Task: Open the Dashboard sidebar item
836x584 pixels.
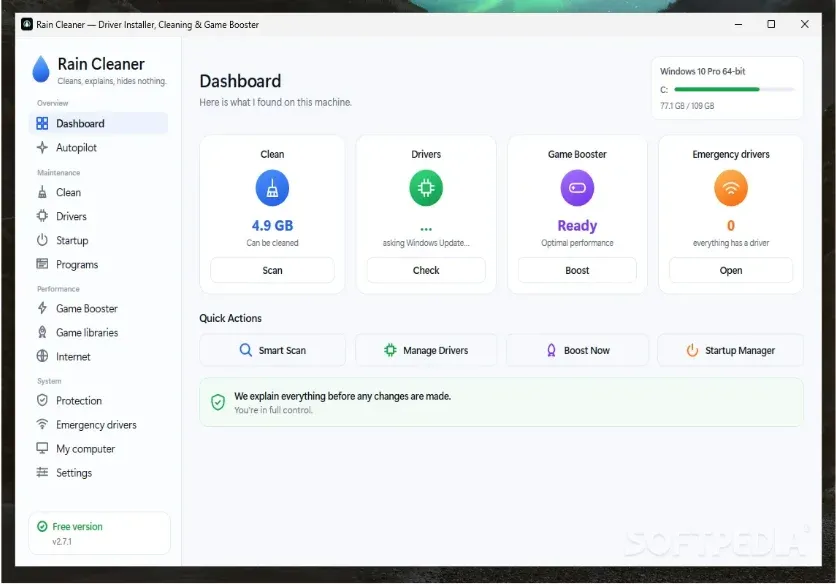Action: (x=98, y=123)
